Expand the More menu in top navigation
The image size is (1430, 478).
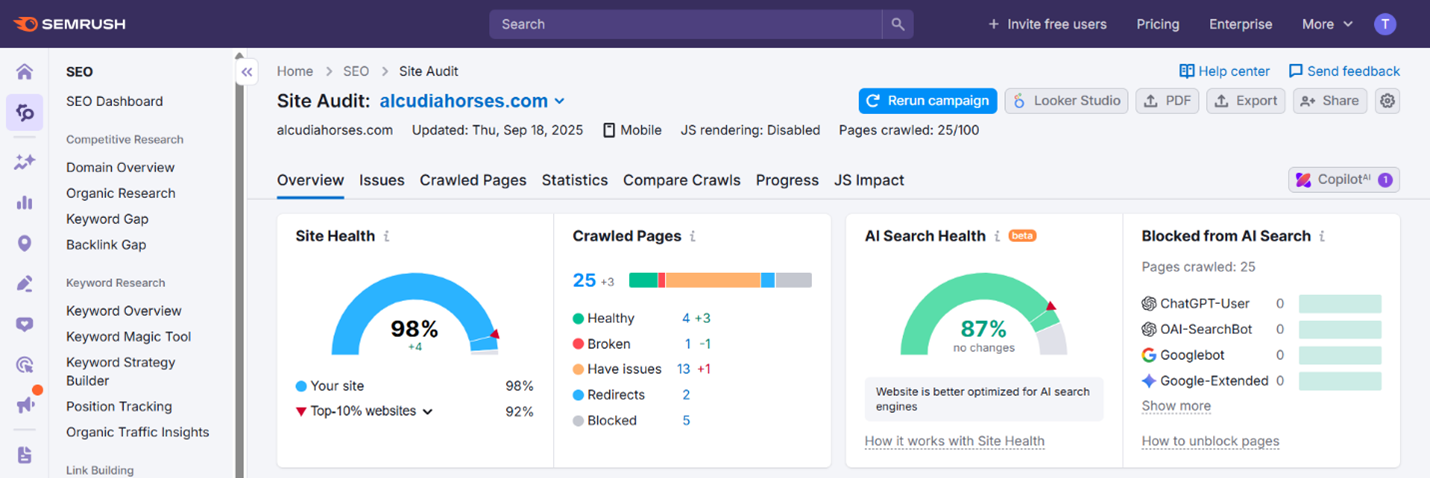[1326, 24]
